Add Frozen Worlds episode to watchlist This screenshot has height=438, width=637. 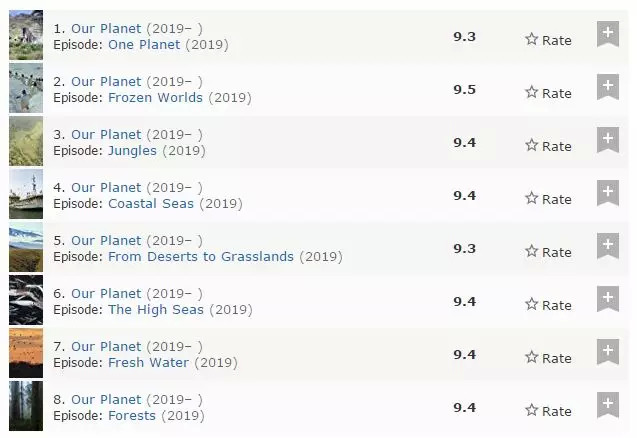click(607, 87)
